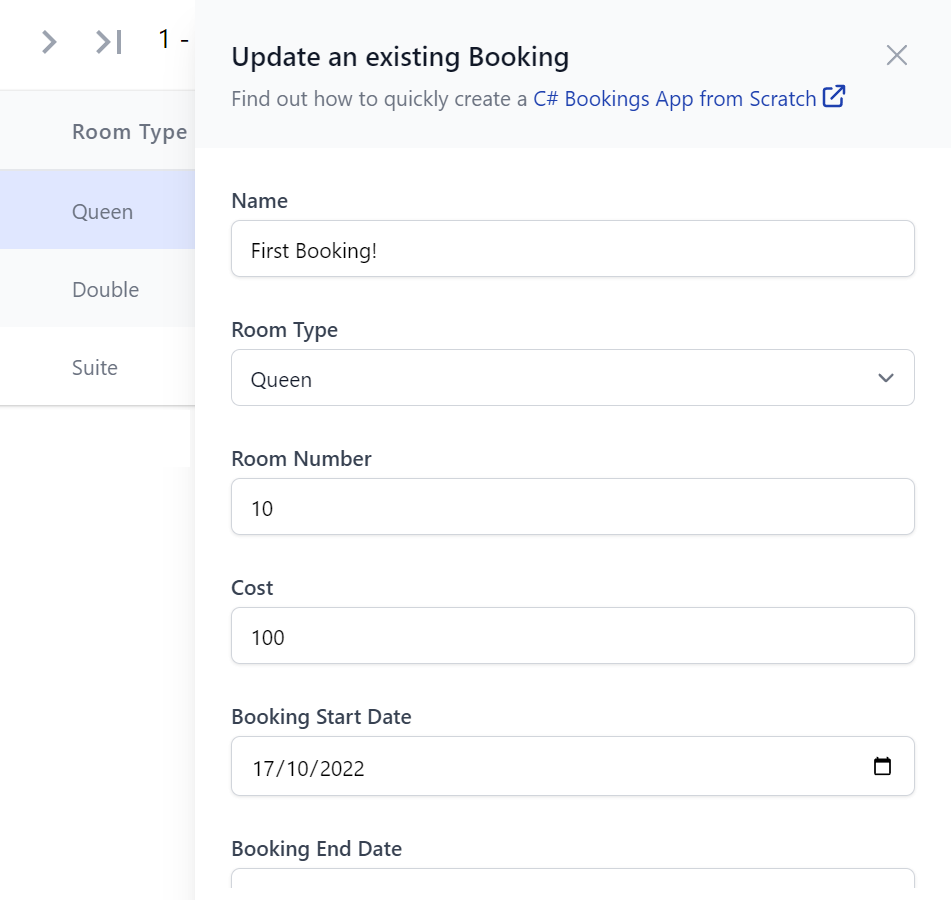This screenshot has width=951, height=900.
Task: Click the Cost field label
Action: 252,588
